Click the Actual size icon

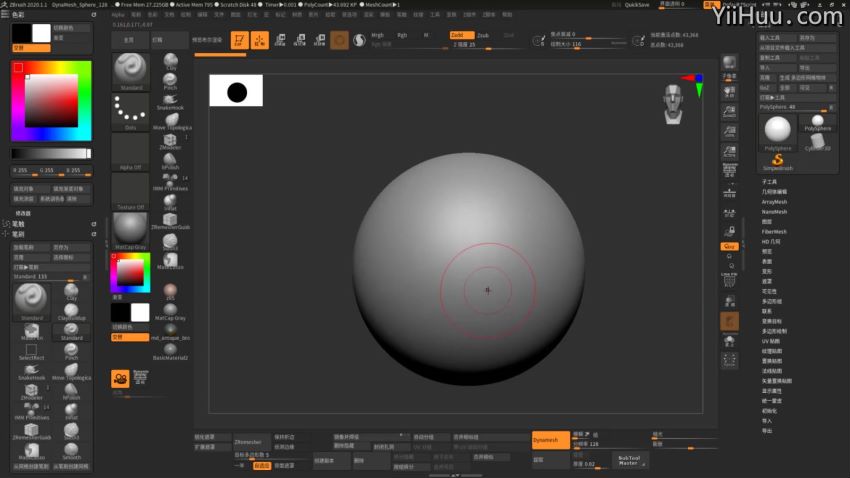point(730,132)
